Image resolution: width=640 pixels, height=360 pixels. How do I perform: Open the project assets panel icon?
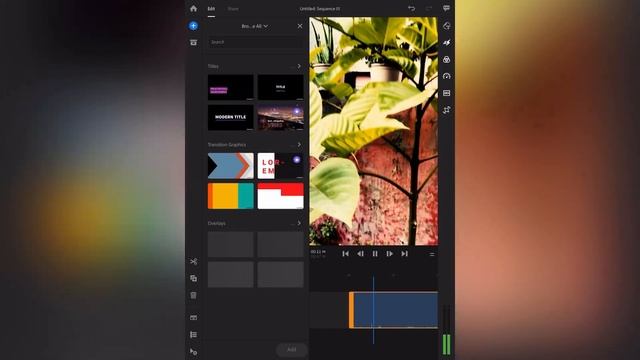coord(193,42)
